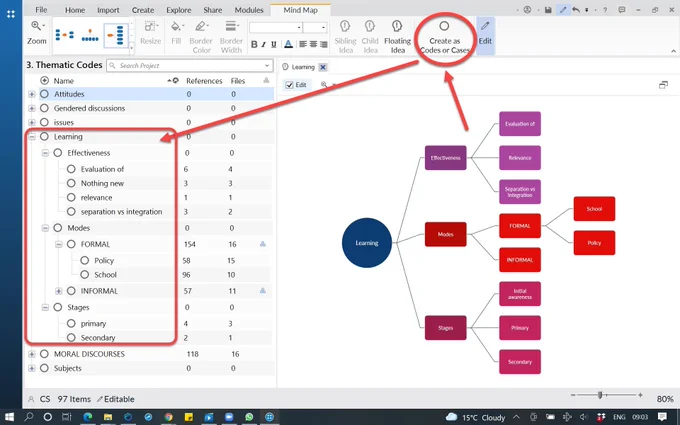Open the NVivo navigation menu dots
Viewport: 680px width, 425px height.
click(x=11, y=14)
